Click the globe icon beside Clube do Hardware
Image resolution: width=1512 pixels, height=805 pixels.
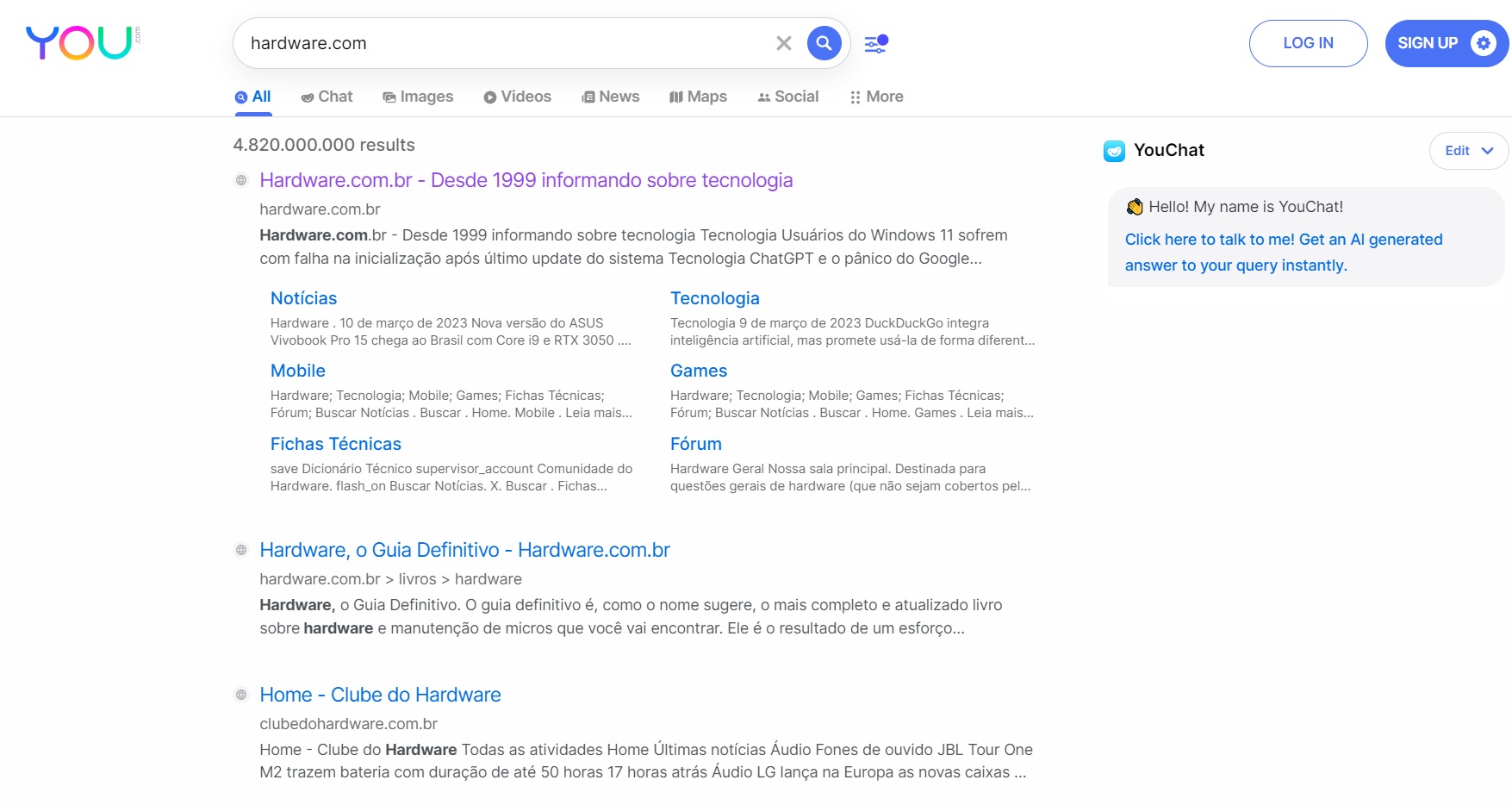[x=241, y=695]
